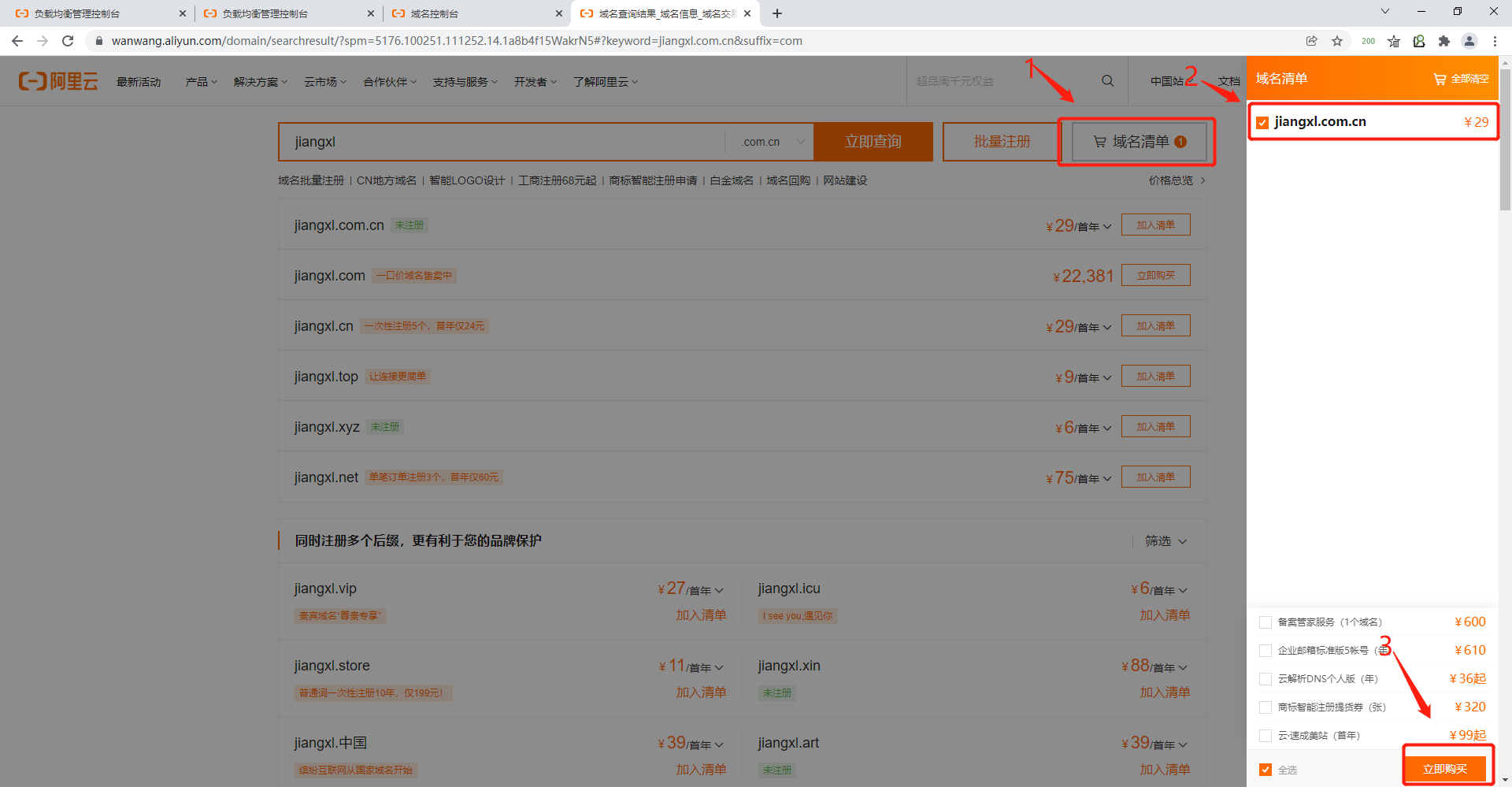Screen dimensions: 1512x787
Task: Check 备案管家服务 option
Action: (x=1266, y=622)
